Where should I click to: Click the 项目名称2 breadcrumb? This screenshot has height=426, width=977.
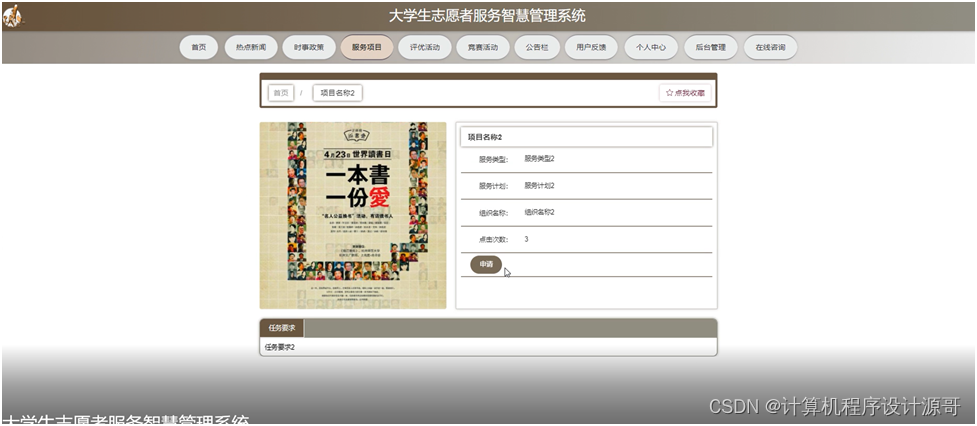click(x=338, y=93)
